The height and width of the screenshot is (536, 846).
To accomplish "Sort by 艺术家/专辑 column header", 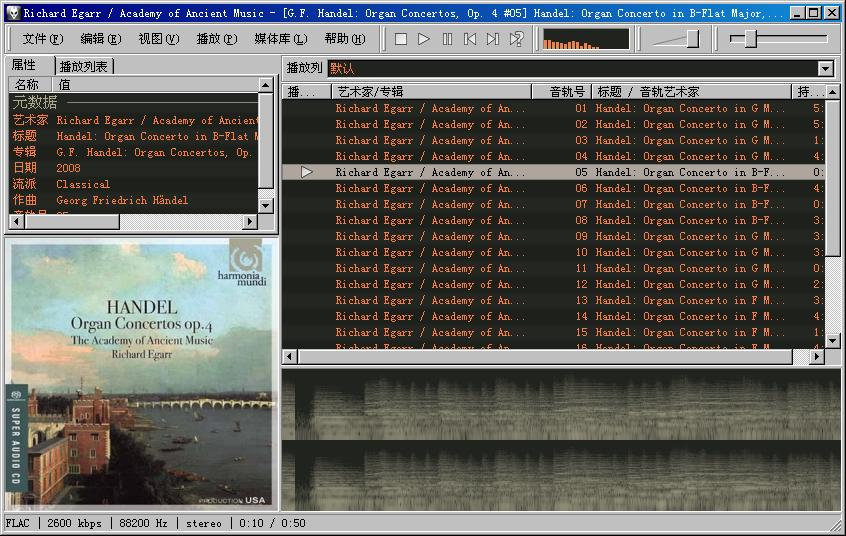I will point(431,92).
